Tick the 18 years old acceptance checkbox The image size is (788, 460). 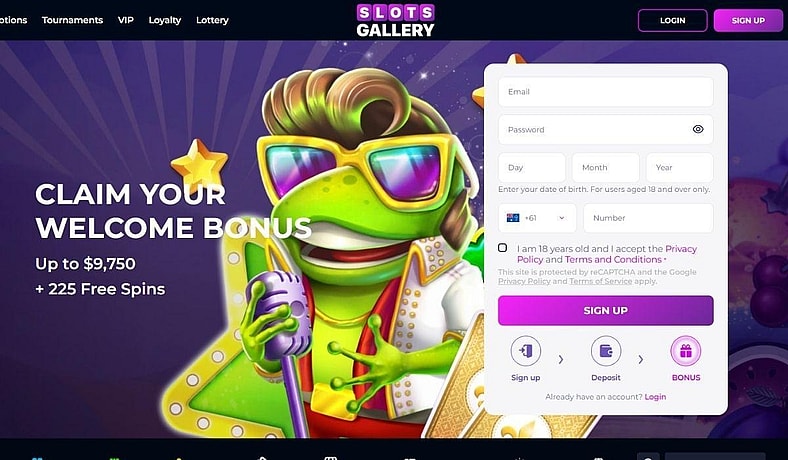point(503,248)
